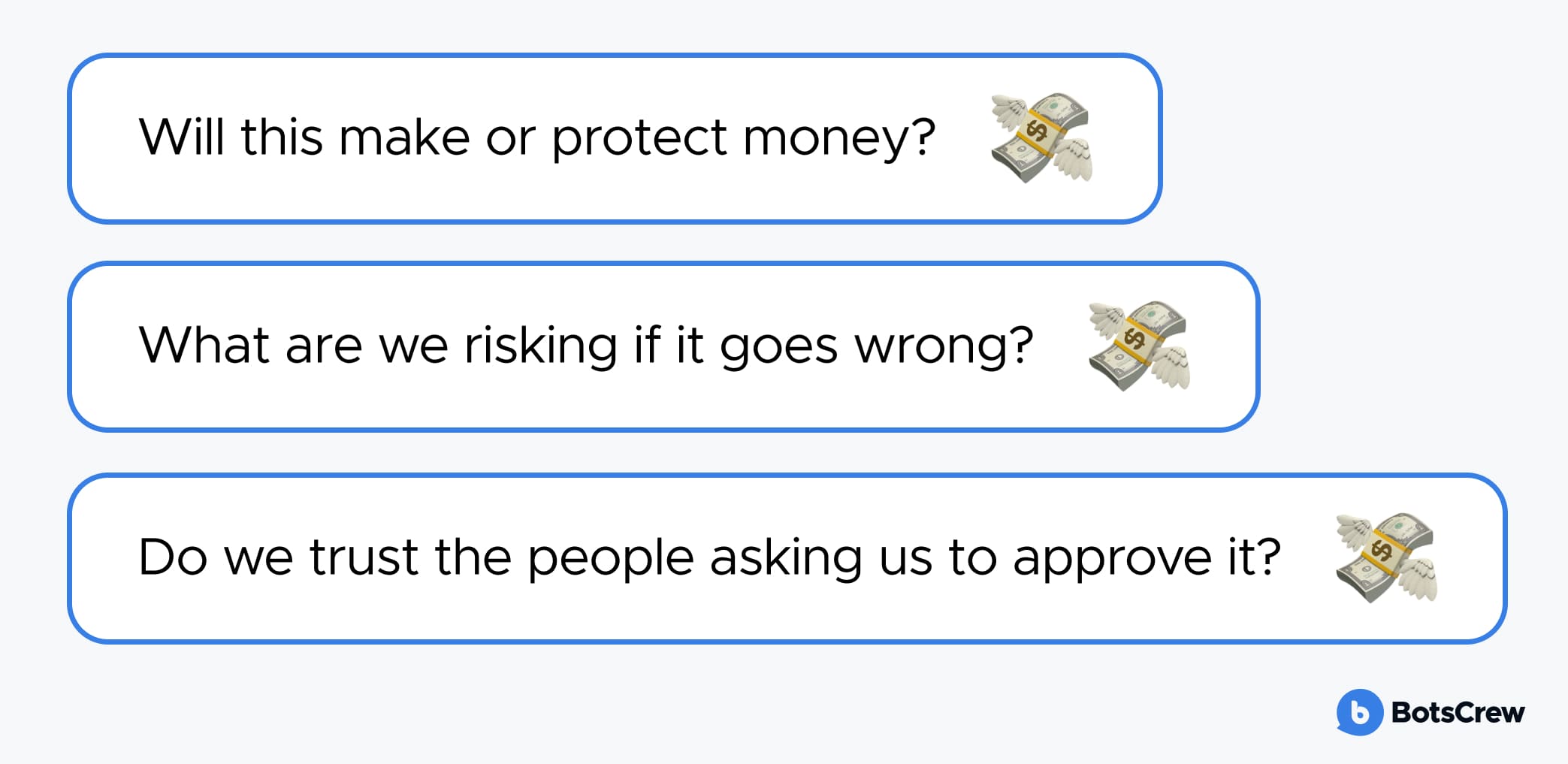Screen dimensions: 1568x764
Task: Select the money emoji next to 'approve it?'
Action: (1386, 557)
